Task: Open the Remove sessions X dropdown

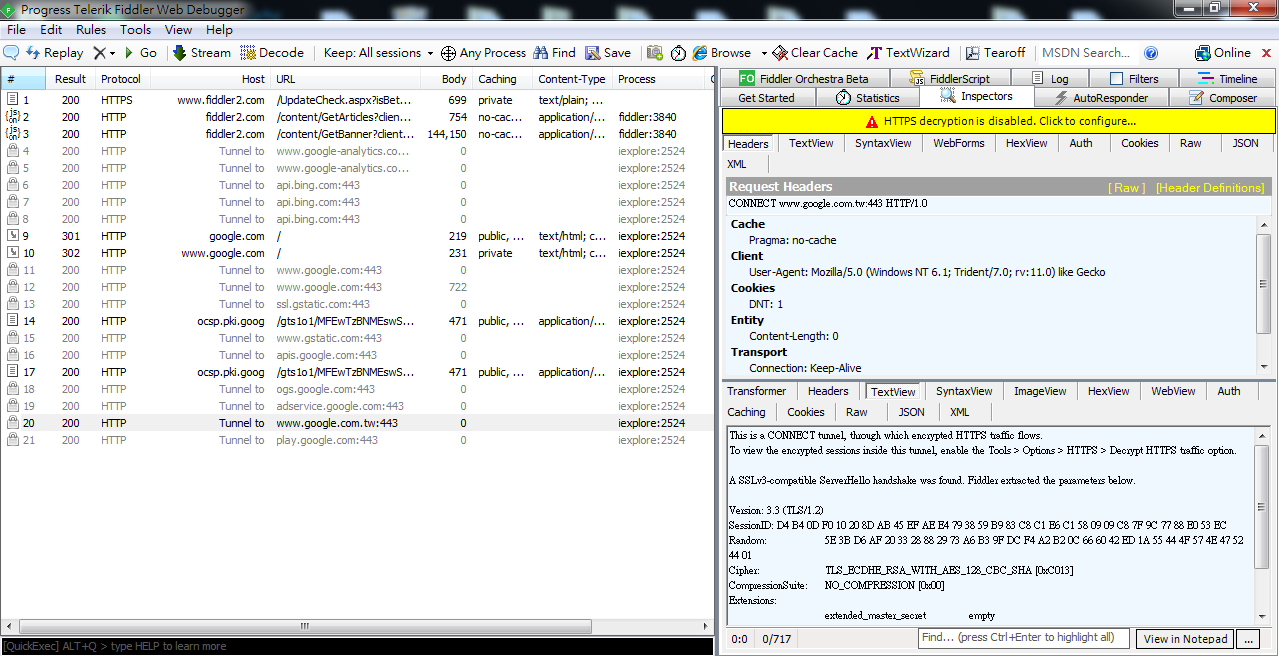Action: click(104, 53)
